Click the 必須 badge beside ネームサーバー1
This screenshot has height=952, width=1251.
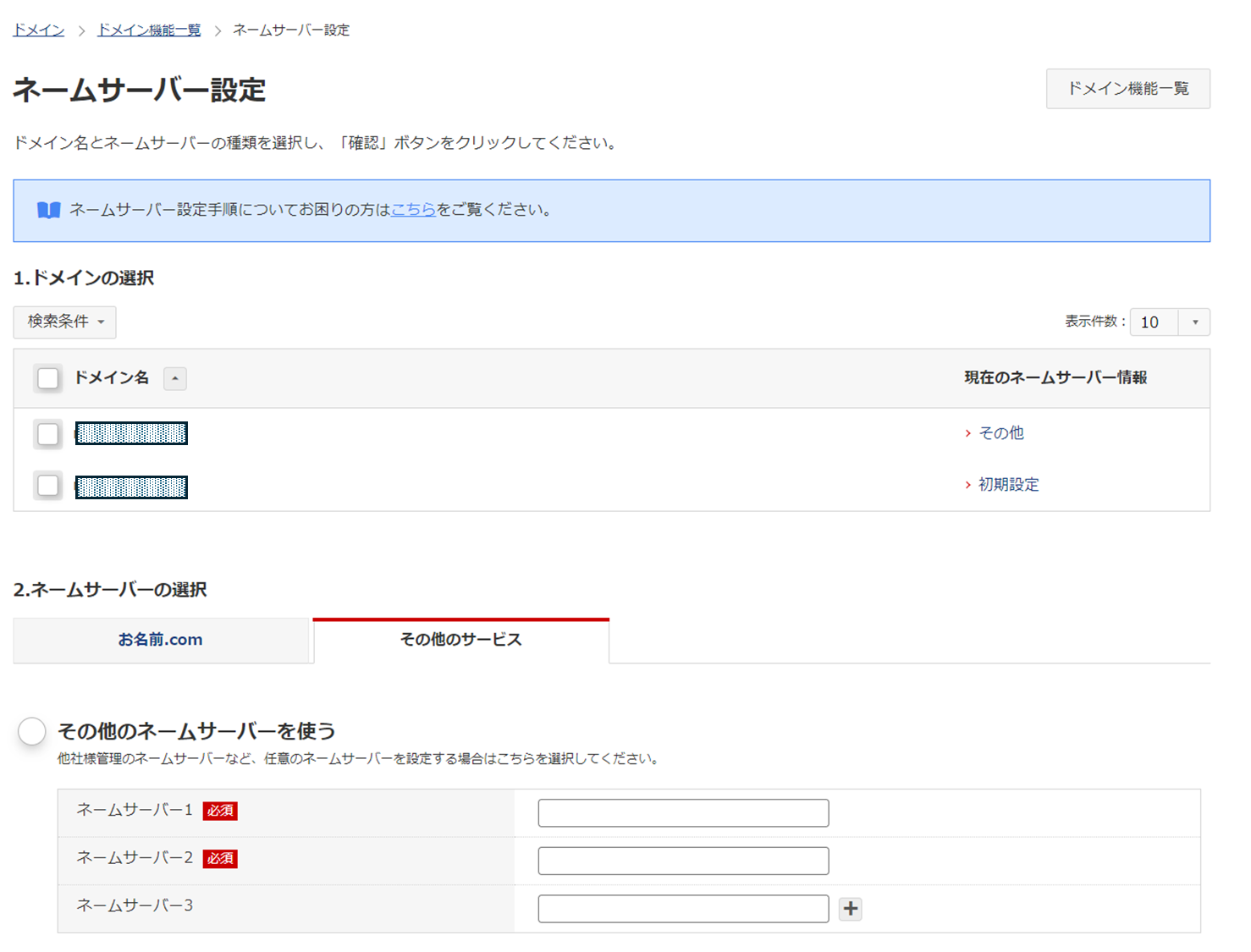pyautogui.click(x=220, y=811)
